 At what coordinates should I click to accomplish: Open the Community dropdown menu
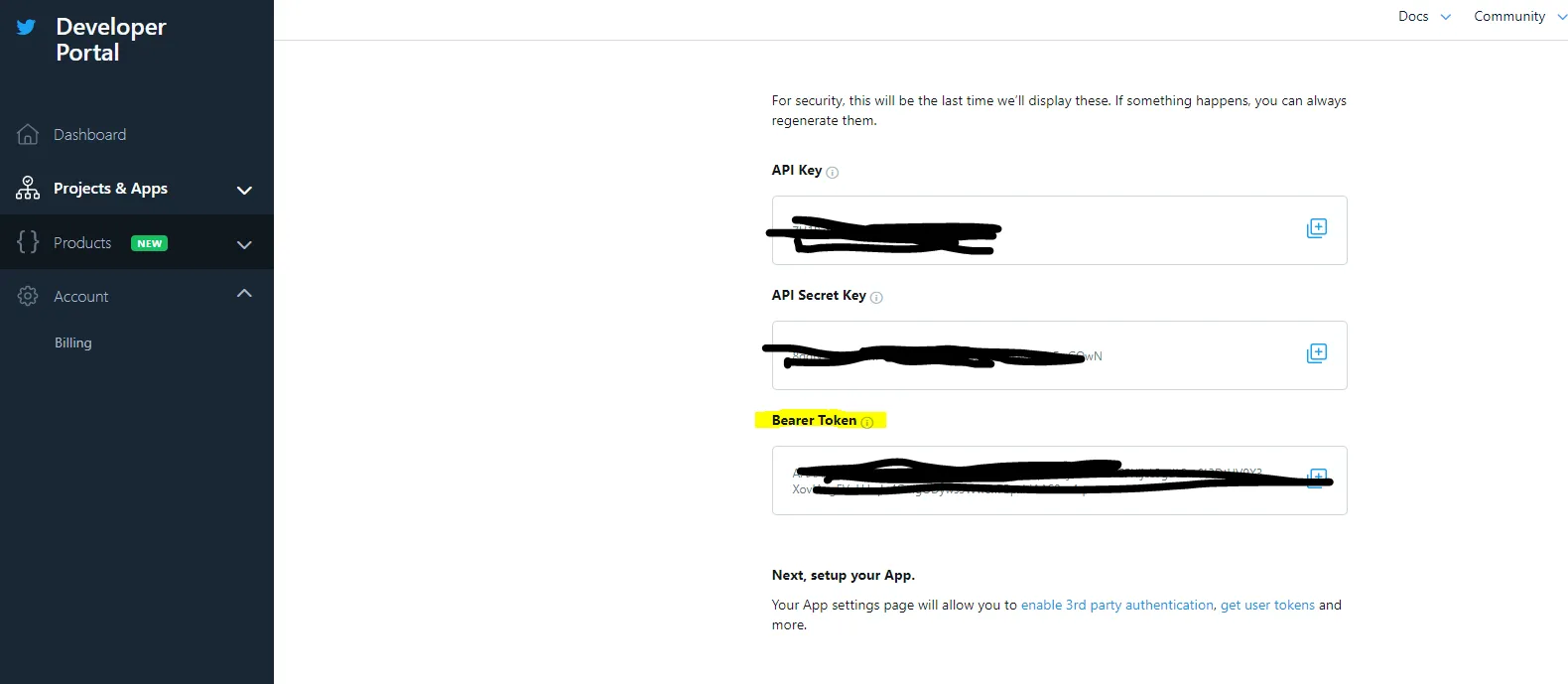pyautogui.click(x=1518, y=17)
